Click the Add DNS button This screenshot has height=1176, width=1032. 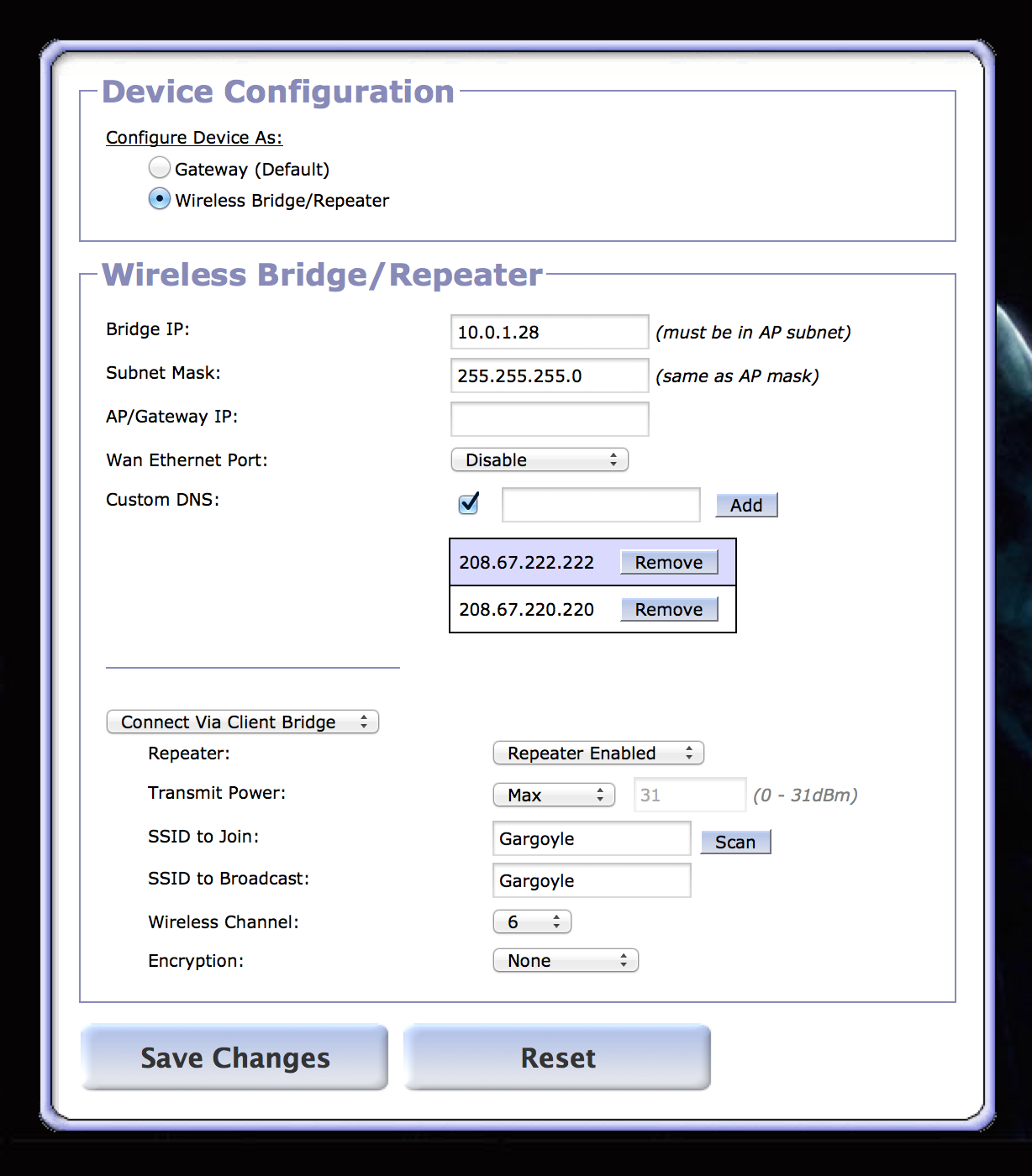(x=746, y=505)
